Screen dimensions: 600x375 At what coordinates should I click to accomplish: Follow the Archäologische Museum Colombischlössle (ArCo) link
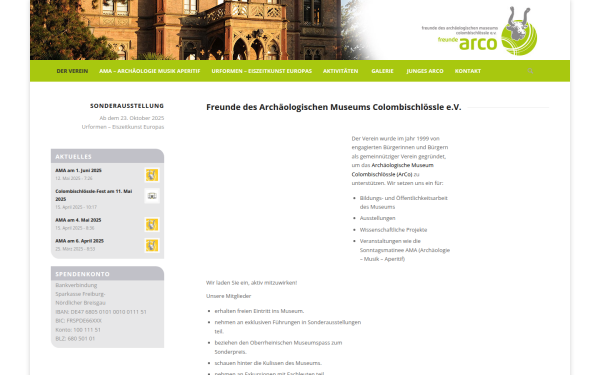392,170
